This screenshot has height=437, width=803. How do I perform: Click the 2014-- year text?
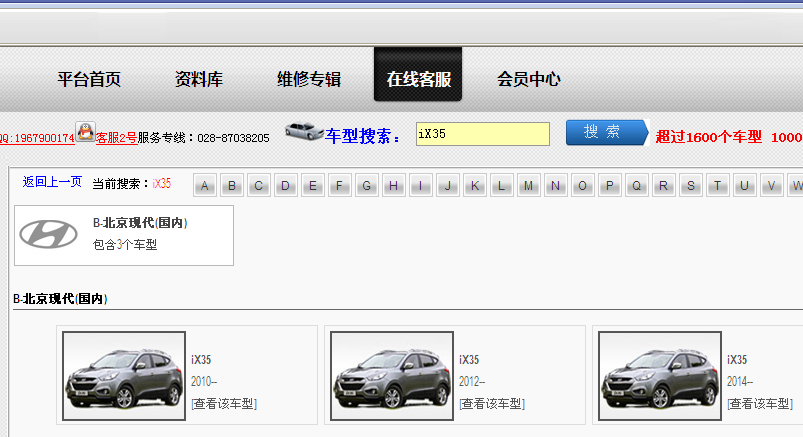click(x=740, y=382)
